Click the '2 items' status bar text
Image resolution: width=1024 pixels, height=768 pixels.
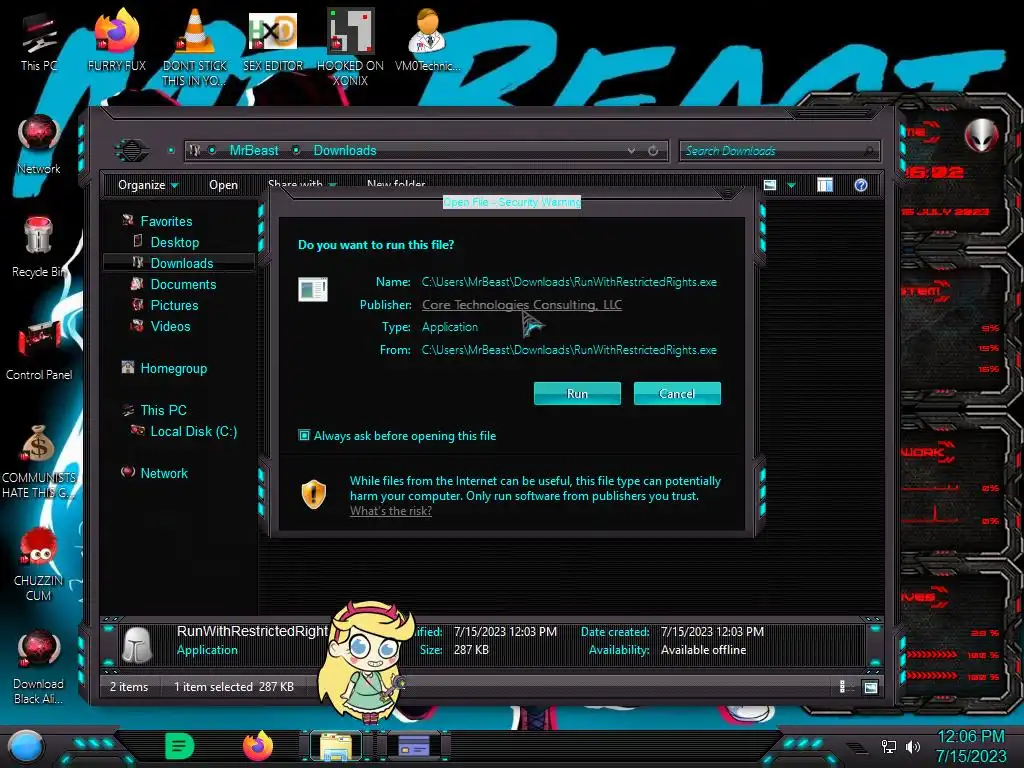point(129,687)
